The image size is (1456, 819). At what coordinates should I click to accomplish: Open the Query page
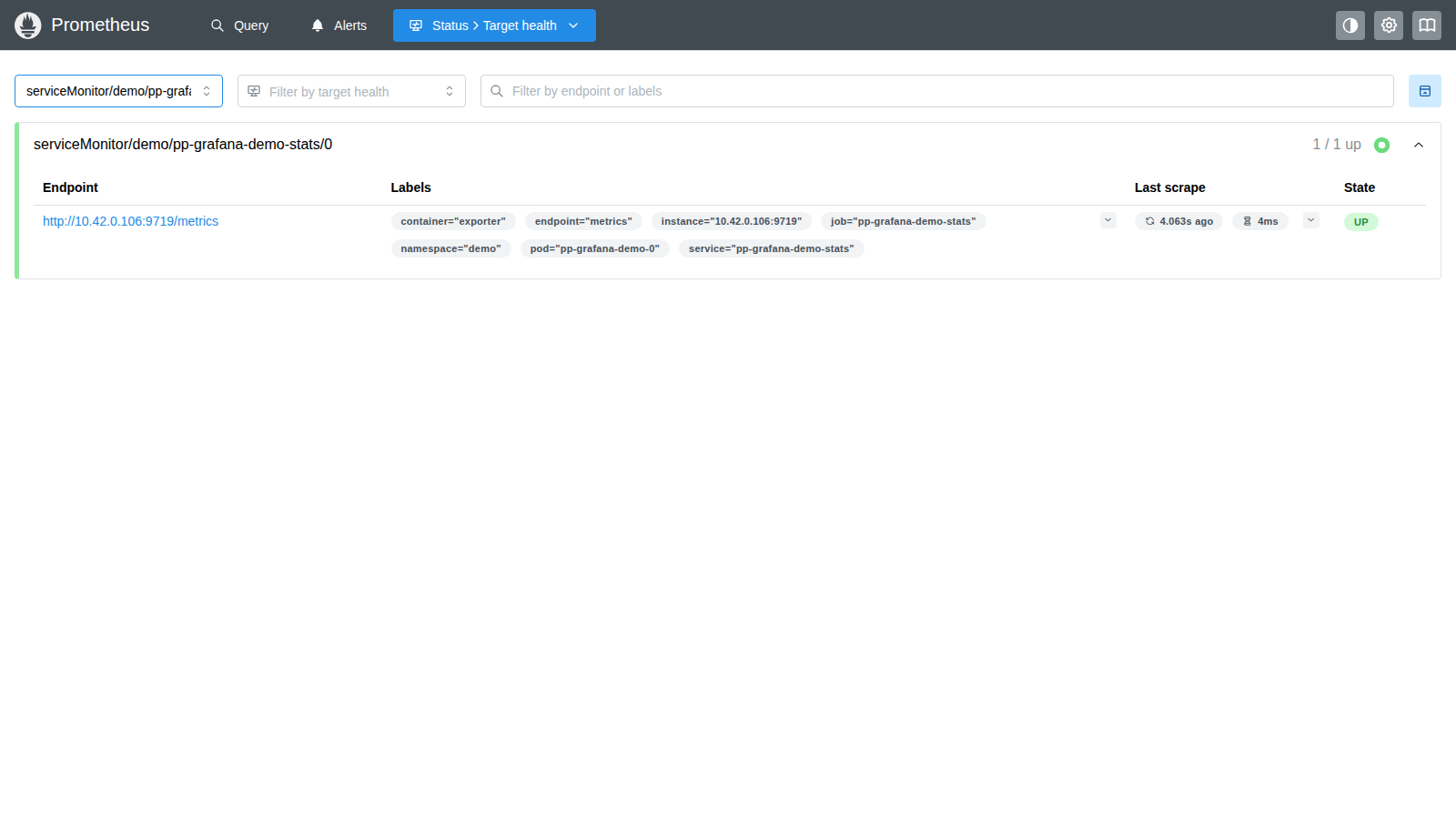coord(239,25)
